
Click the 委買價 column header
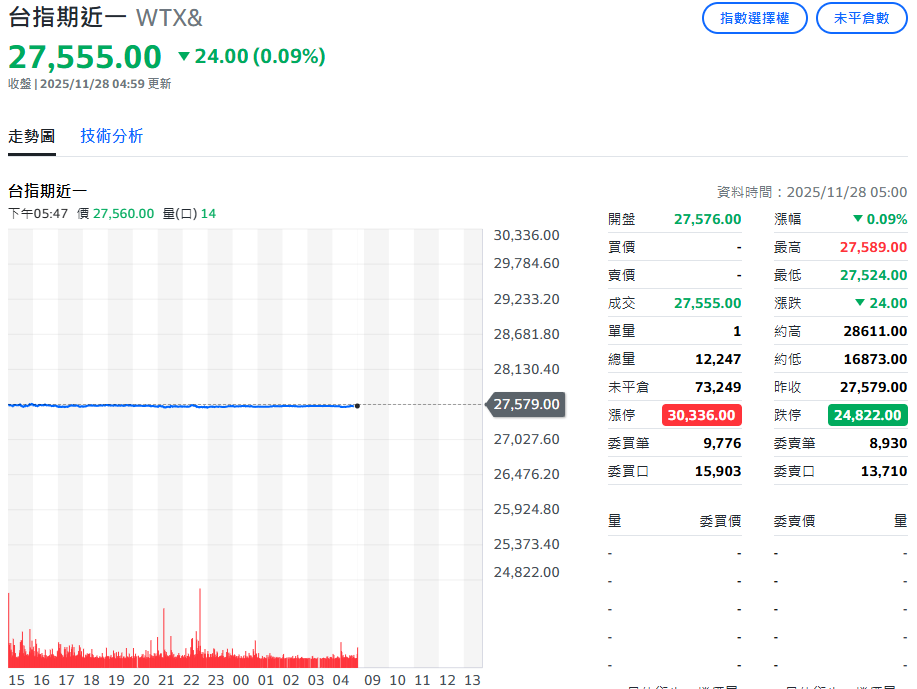[720, 520]
